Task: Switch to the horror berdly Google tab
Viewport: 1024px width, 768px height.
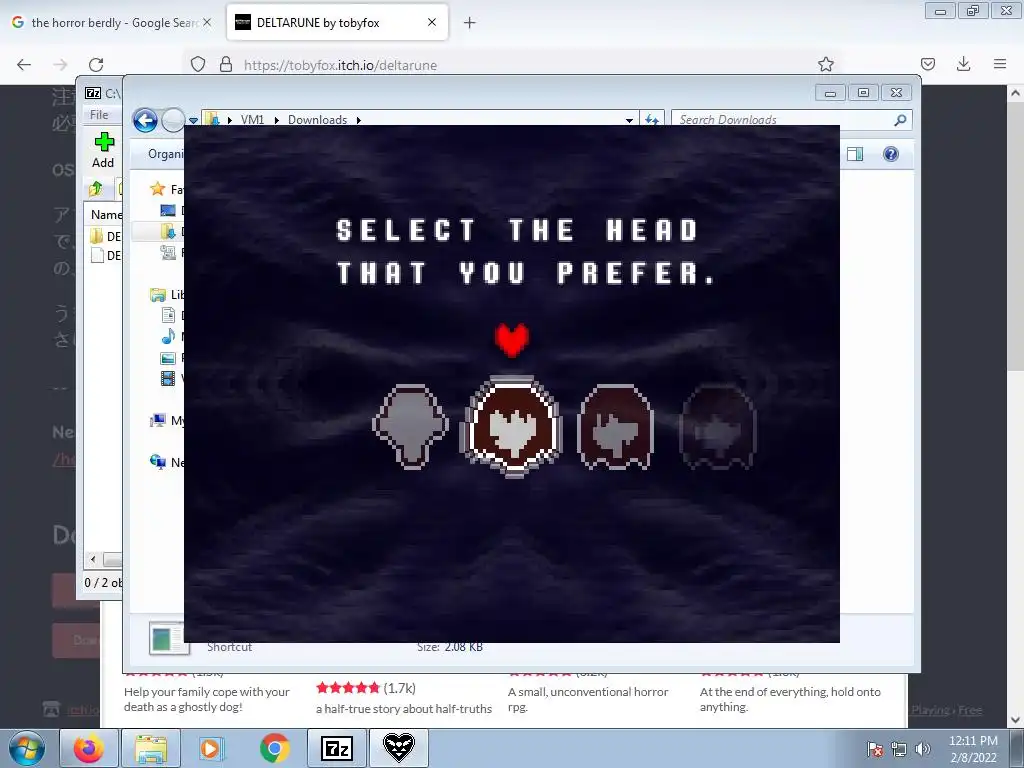Action: tap(113, 23)
